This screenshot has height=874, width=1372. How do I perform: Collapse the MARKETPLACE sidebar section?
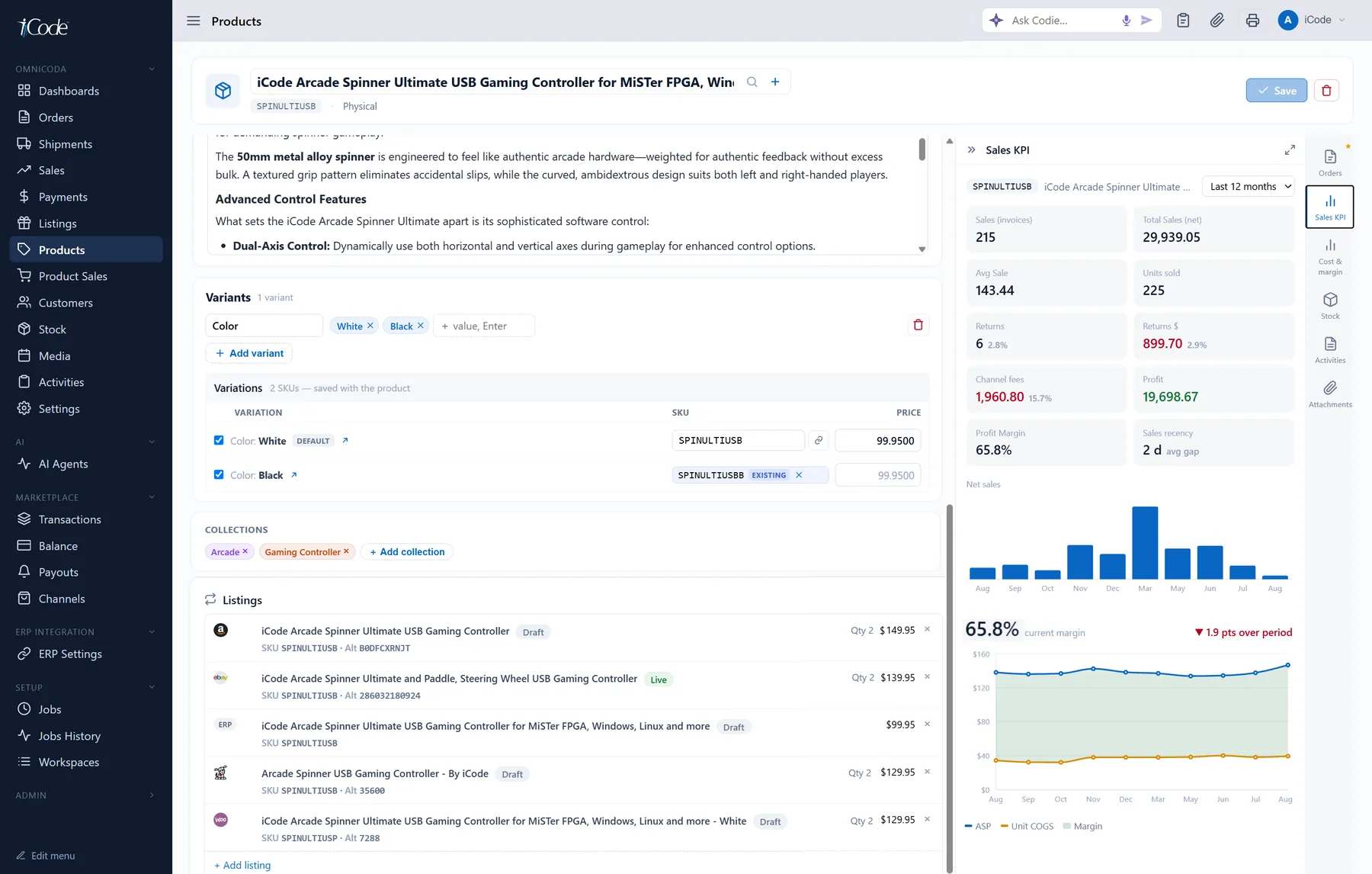pos(151,497)
